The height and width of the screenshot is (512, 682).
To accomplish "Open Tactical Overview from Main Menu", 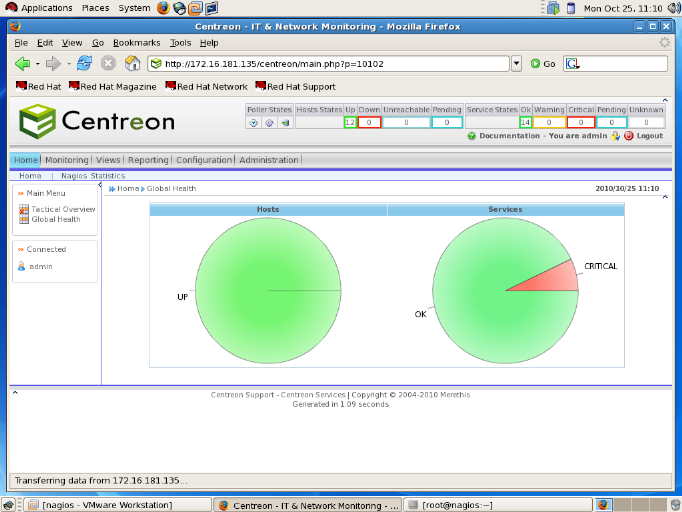I will (x=62, y=209).
